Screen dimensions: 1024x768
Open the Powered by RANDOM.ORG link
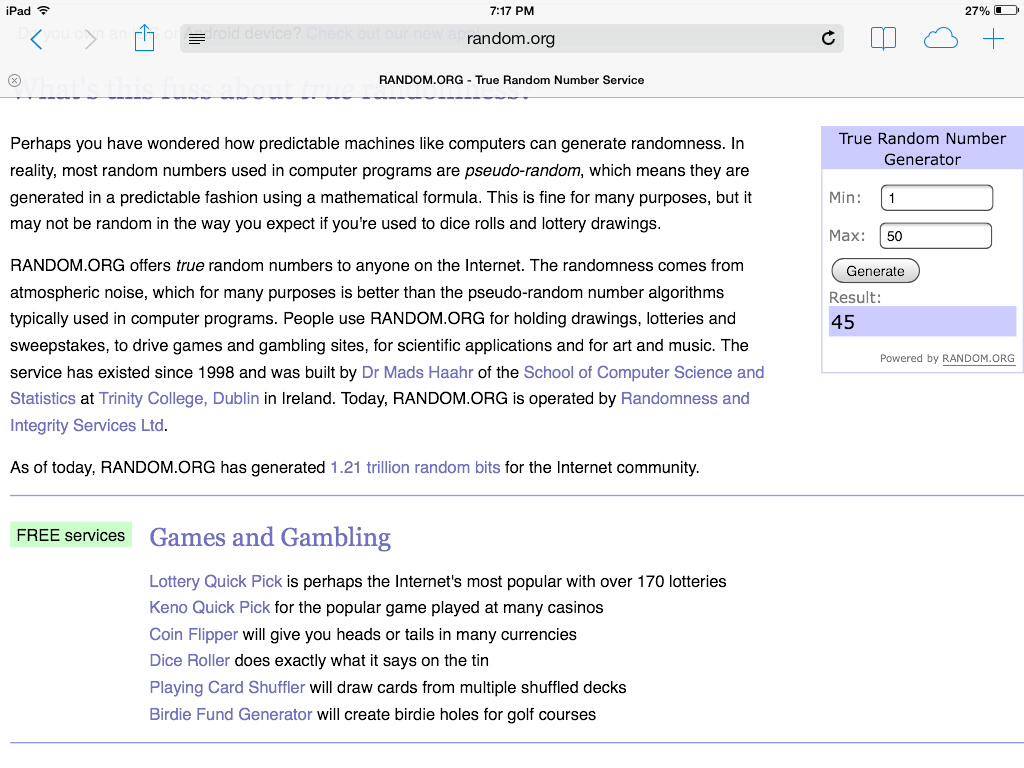coord(978,359)
